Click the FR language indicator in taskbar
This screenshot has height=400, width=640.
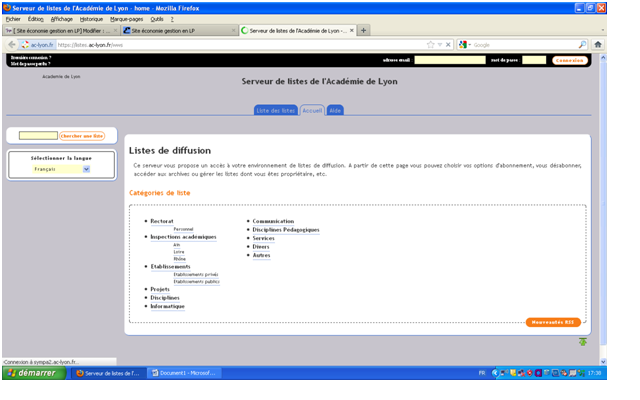[x=482, y=373]
